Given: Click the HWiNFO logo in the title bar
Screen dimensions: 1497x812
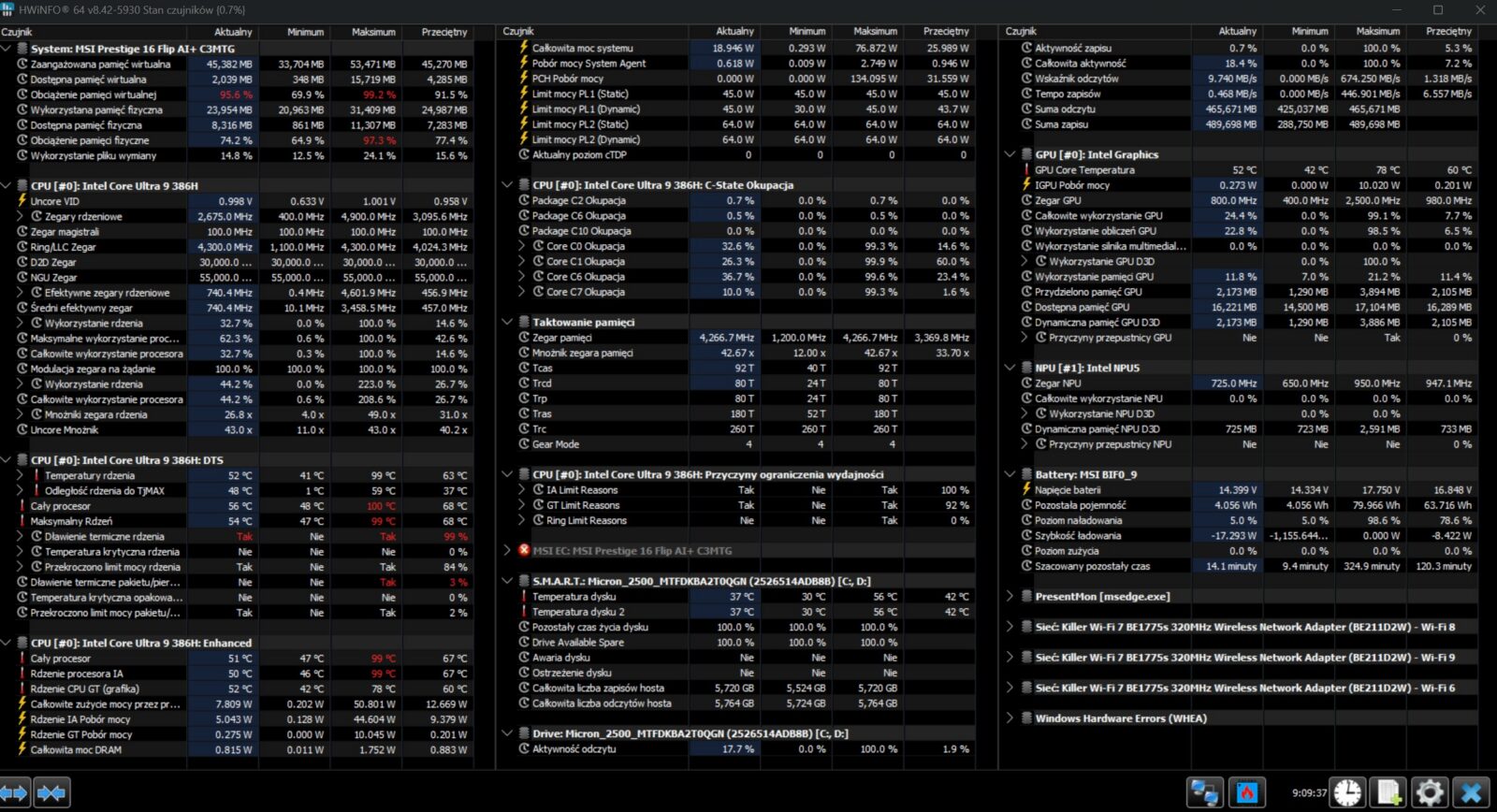Looking at the screenshot, I should pyautogui.click(x=8, y=9).
